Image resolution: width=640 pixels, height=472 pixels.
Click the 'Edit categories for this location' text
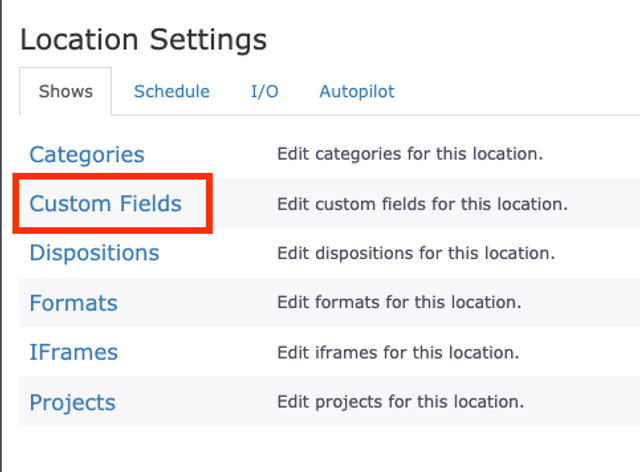[410, 155]
